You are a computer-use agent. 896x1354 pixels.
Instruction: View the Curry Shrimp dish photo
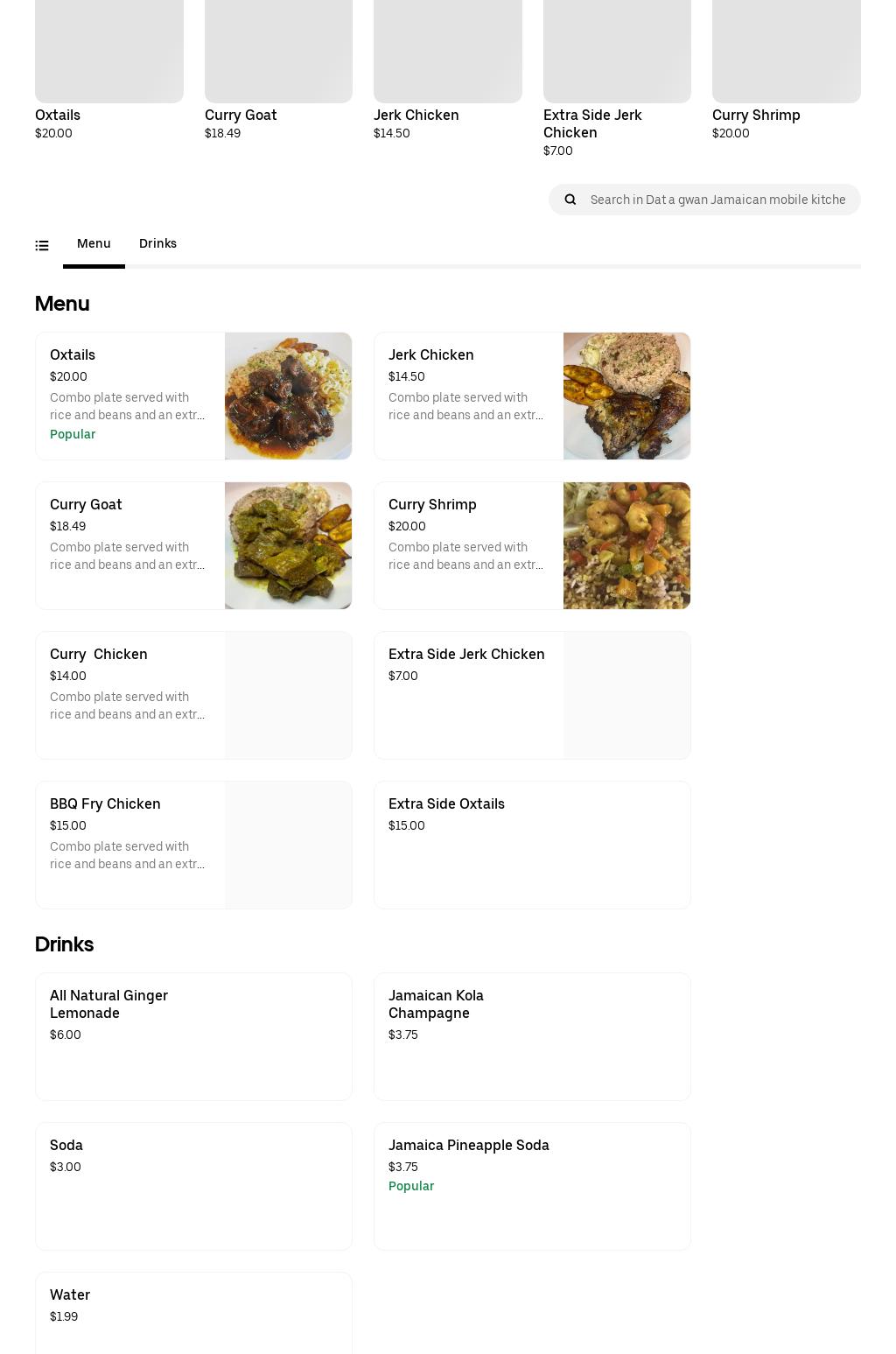[626, 545]
